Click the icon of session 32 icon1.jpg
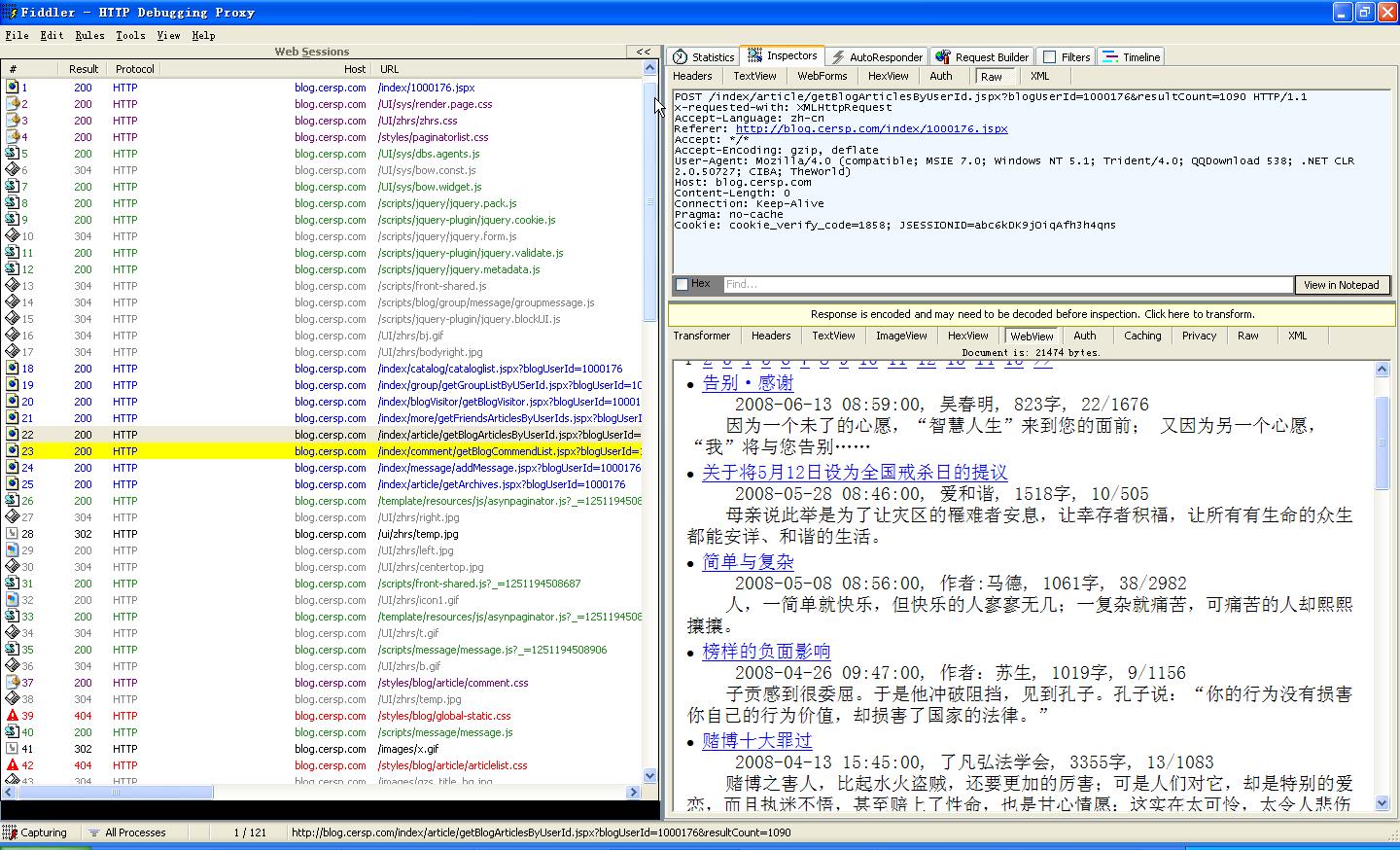 (x=13, y=600)
